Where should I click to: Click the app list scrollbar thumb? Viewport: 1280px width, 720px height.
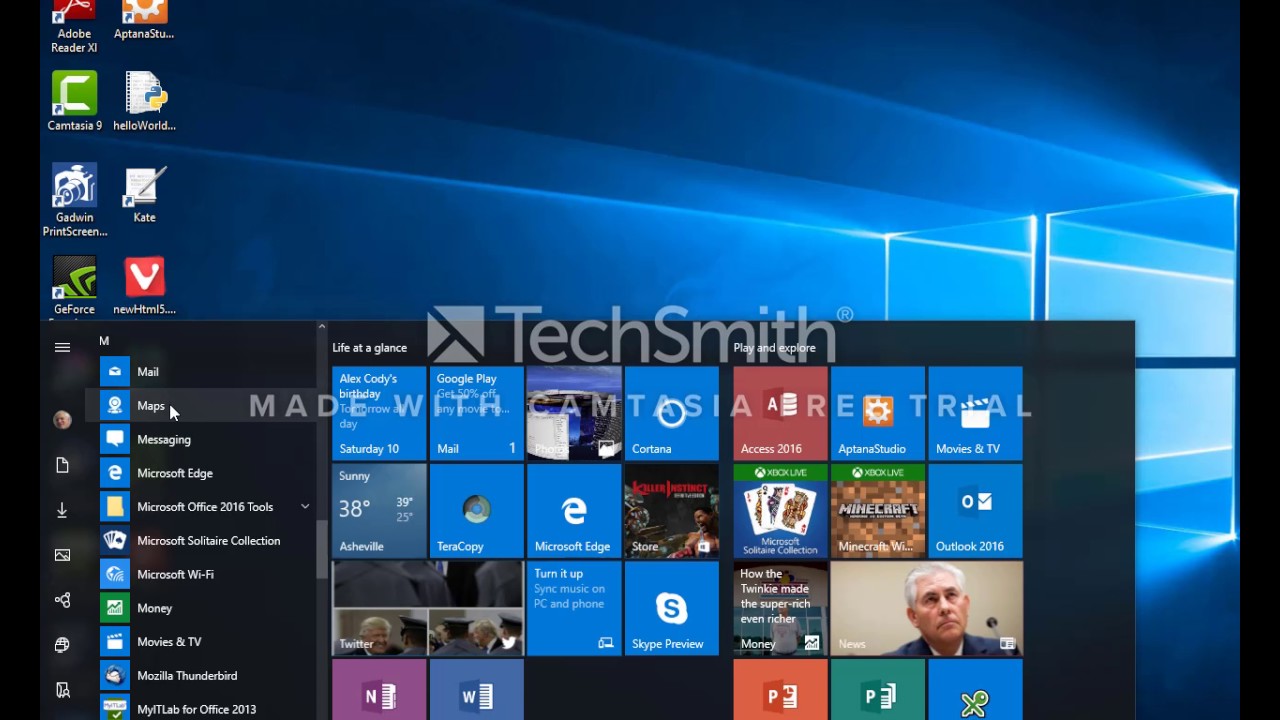[x=321, y=549]
